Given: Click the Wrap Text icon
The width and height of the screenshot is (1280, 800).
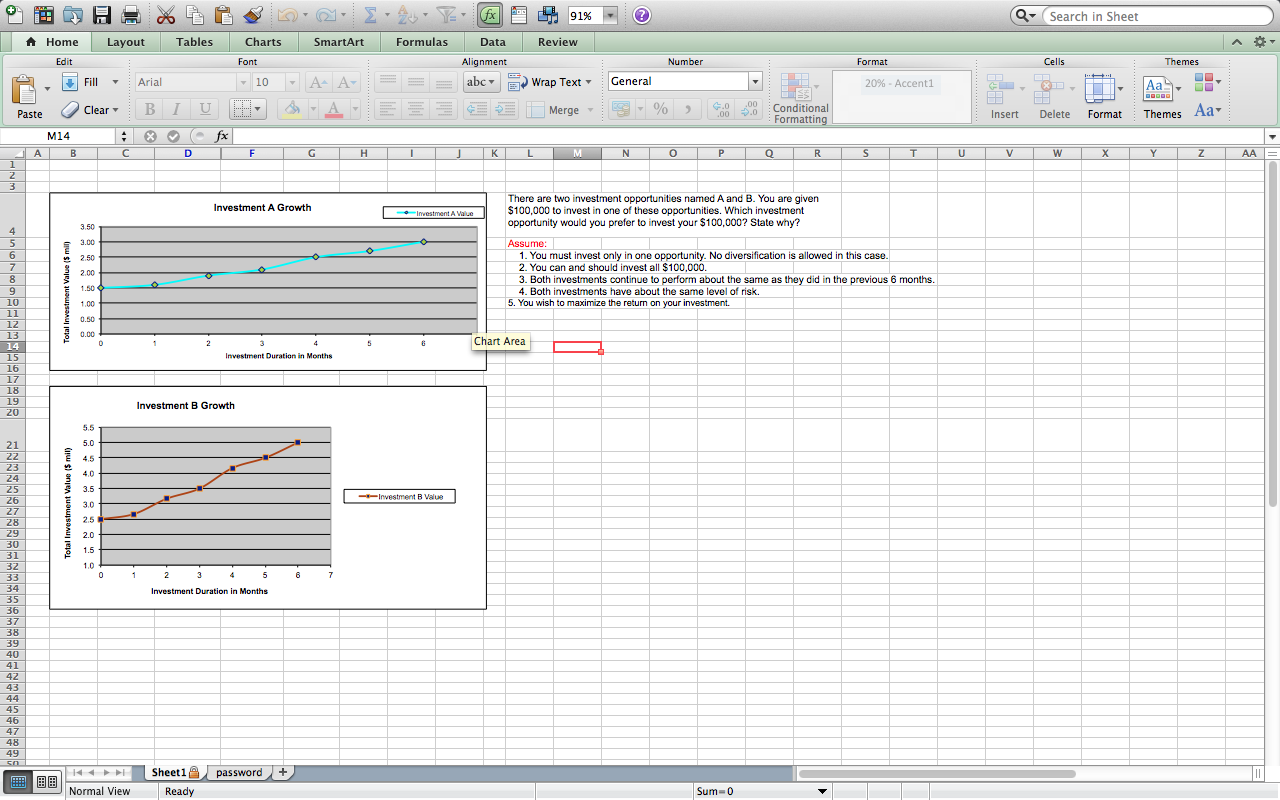Looking at the screenshot, I should [517, 82].
